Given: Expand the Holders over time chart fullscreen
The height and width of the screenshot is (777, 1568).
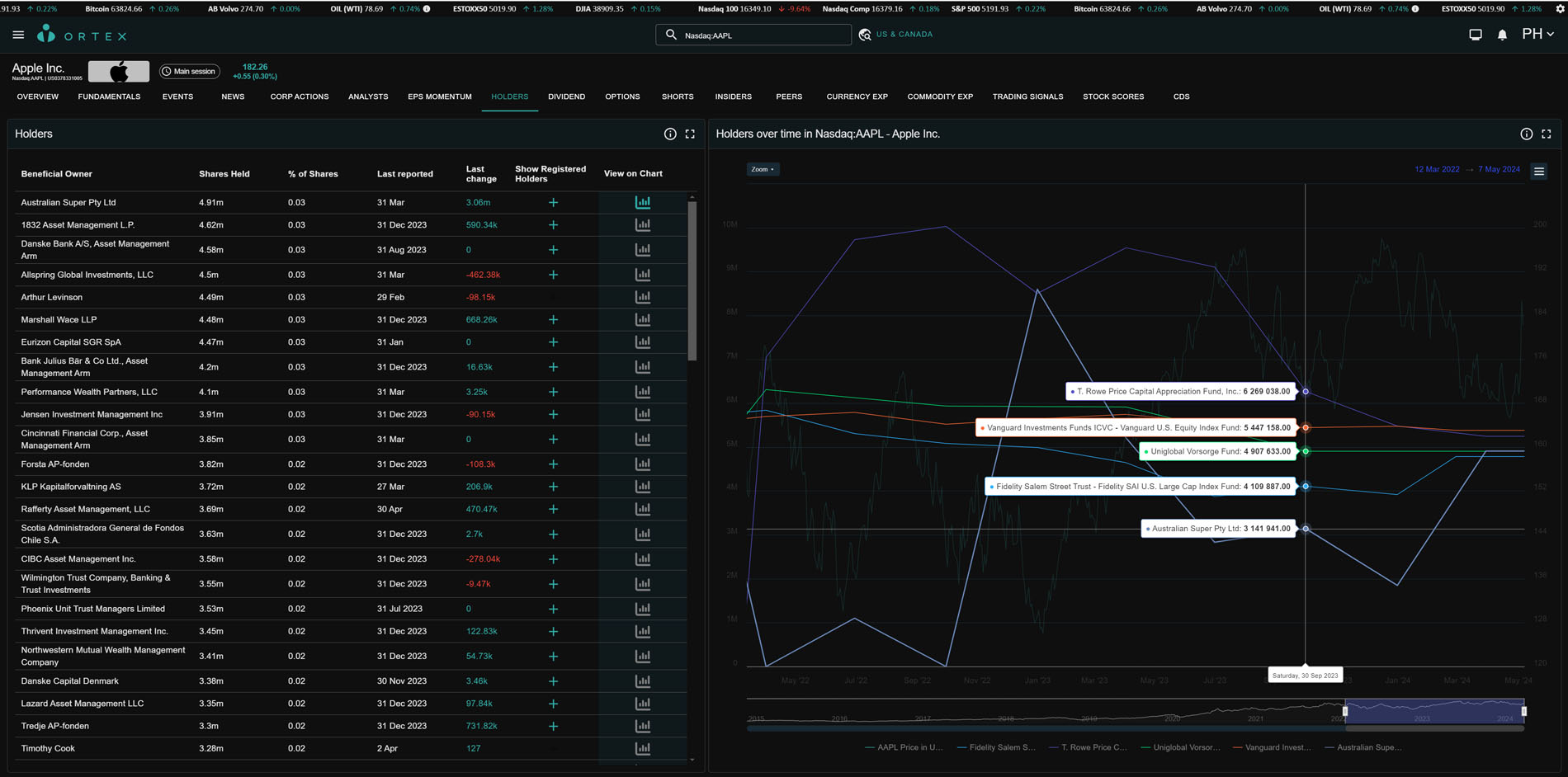Looking at the screenshot, I should [x=1547, y=134].
